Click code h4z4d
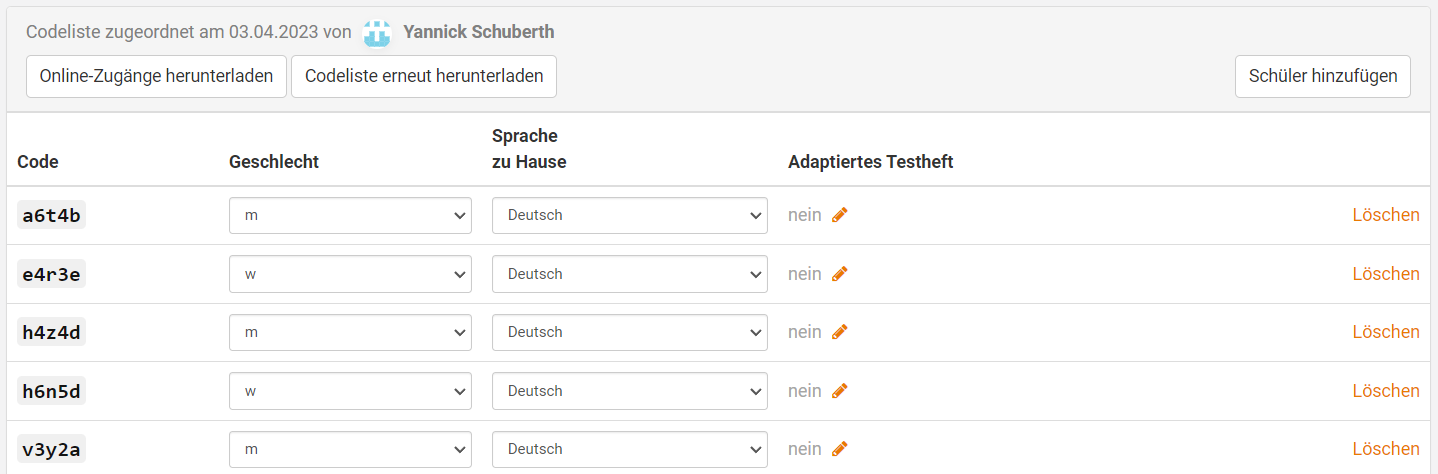This screenshot has height=474, width=1438. point(51,332)
